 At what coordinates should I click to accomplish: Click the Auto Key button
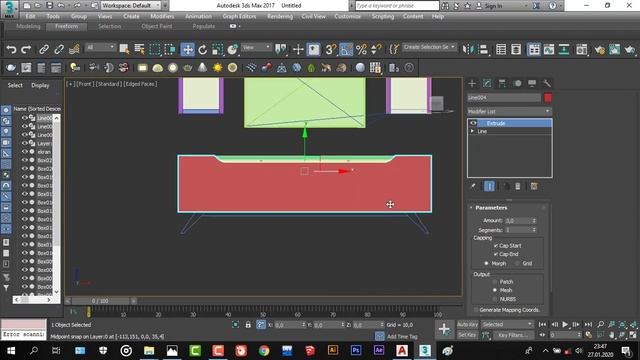467,324
